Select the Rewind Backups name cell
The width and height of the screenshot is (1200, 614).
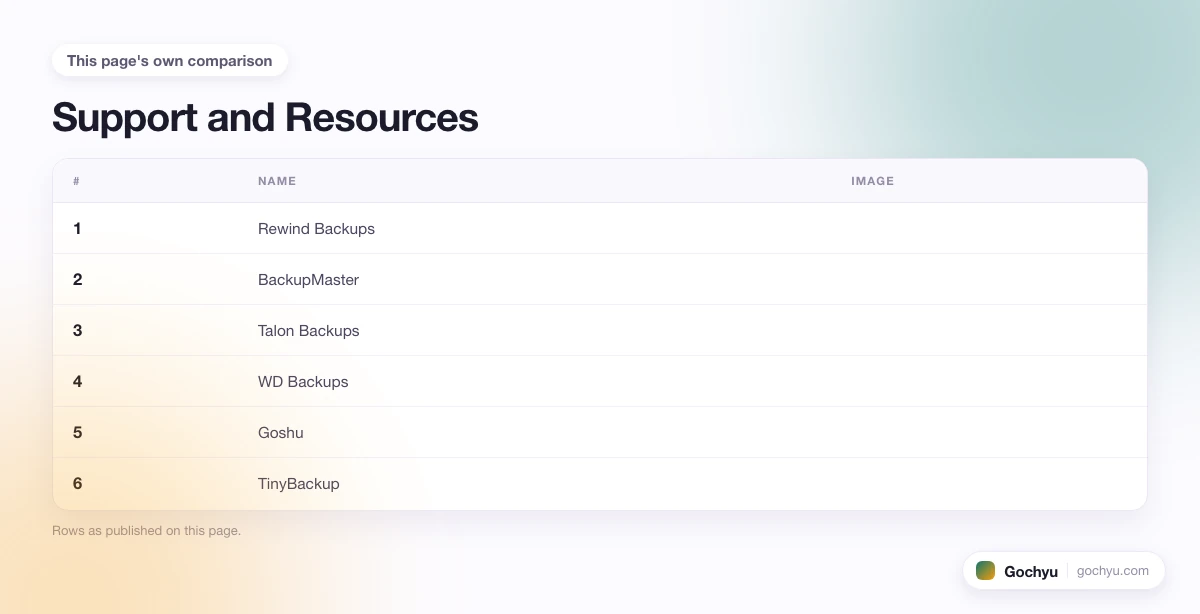click(x=316, y=229)
